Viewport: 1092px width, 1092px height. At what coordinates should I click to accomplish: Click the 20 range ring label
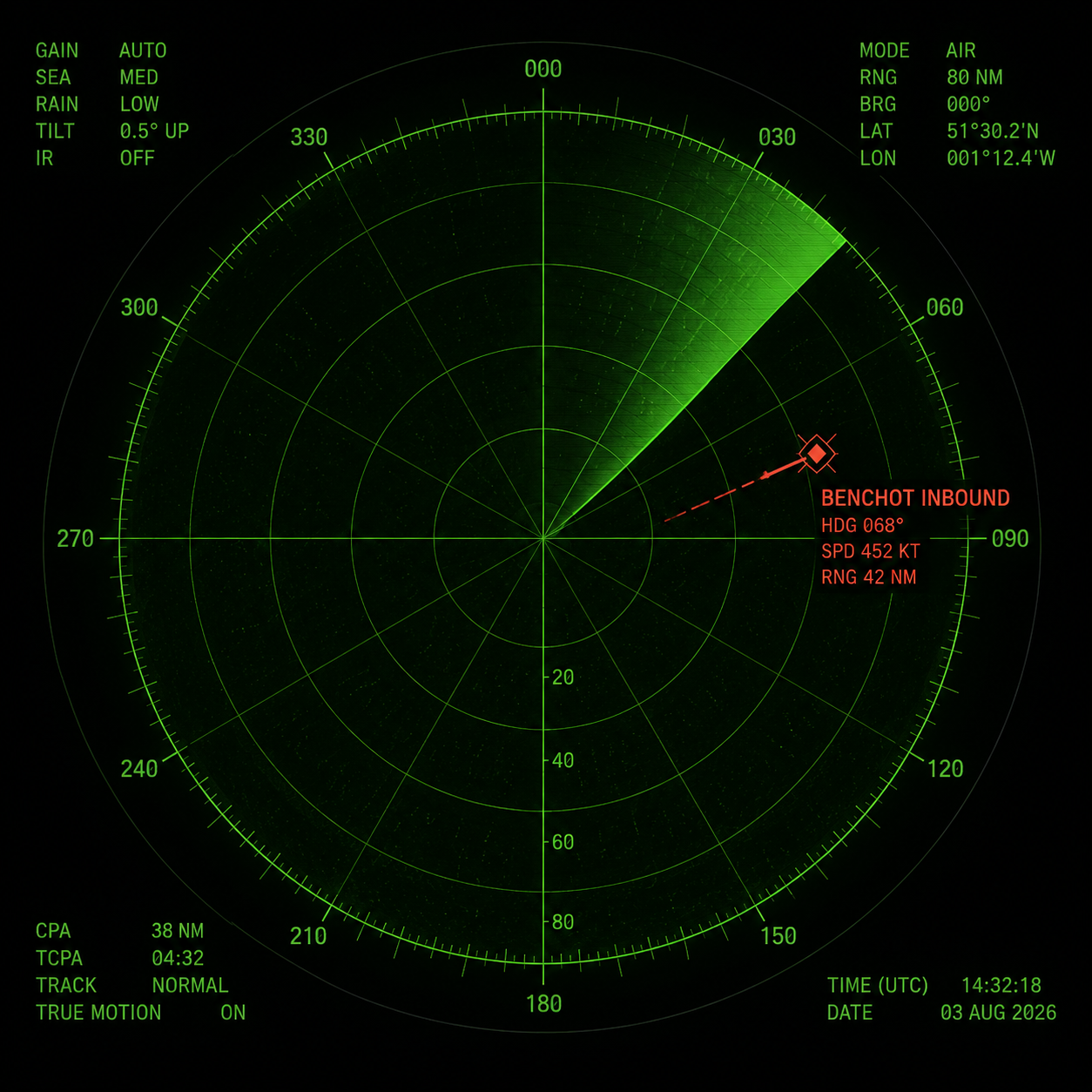click(563, 677)
